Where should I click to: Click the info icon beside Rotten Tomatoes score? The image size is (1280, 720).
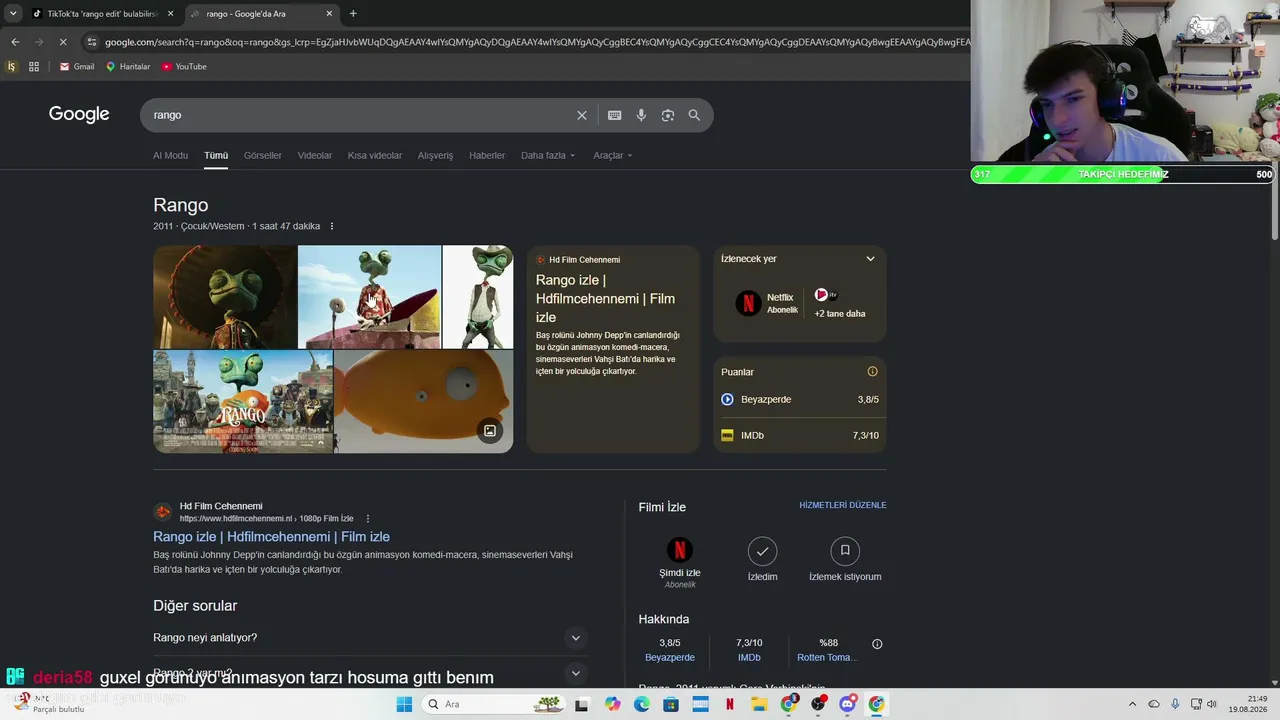click(877, 644)
